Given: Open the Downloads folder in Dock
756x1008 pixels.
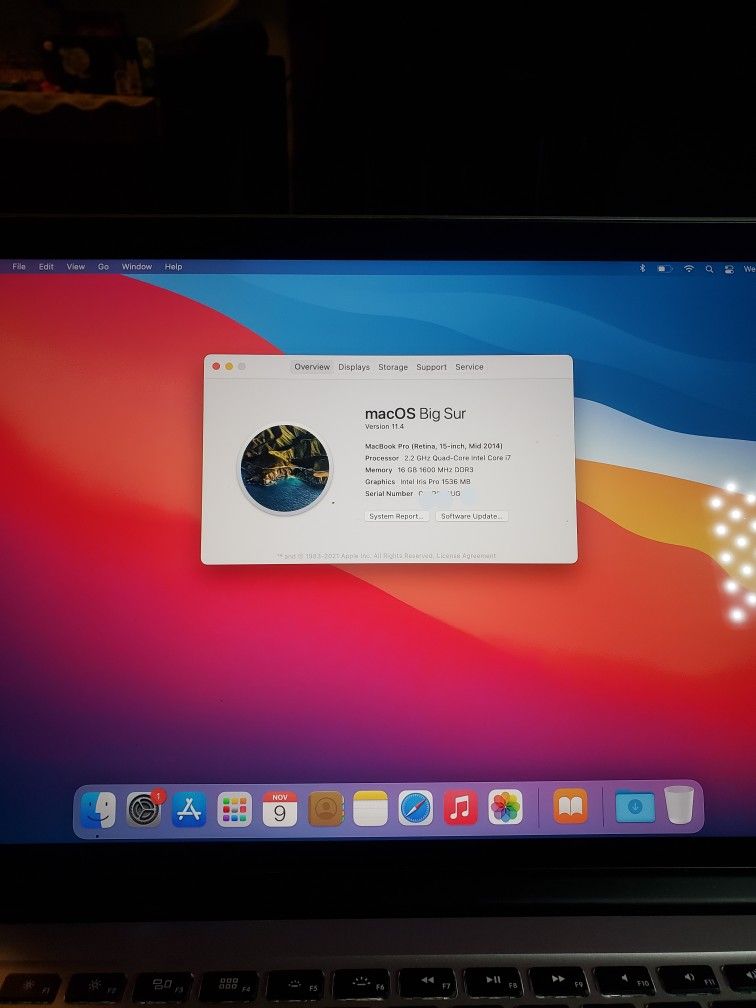Looking at the screenshot, I should pos(635,807).
